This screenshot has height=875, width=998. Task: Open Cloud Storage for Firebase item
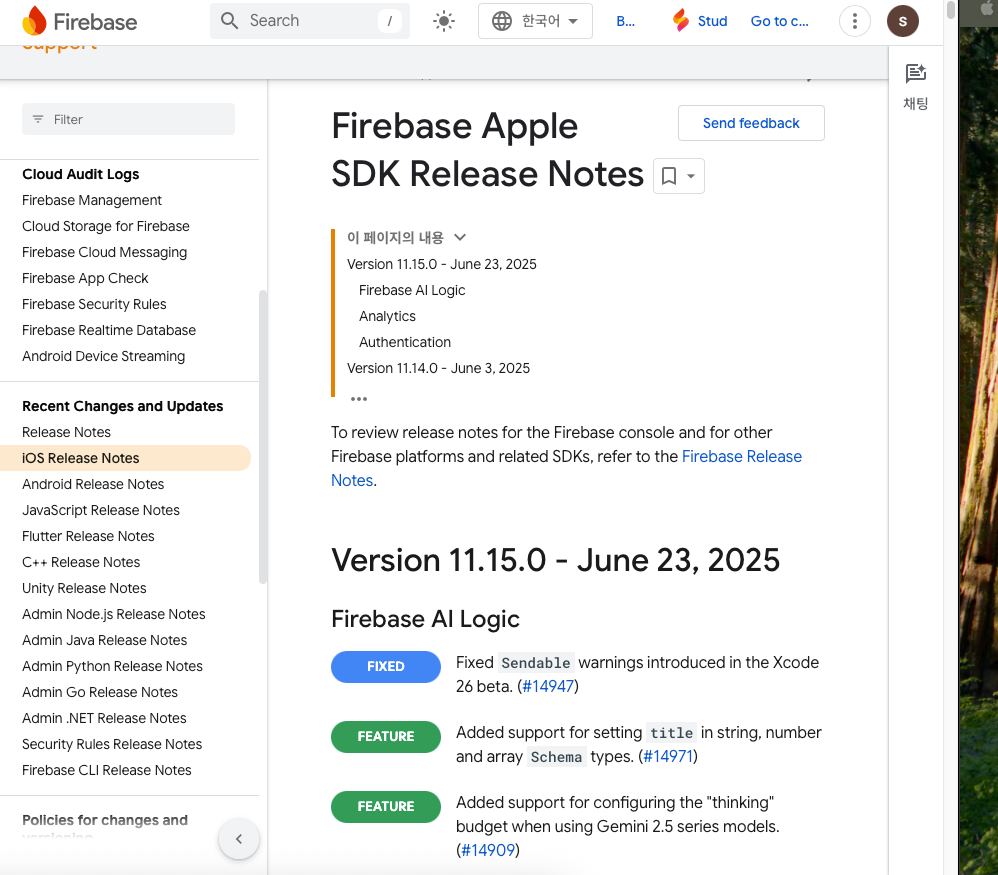(106, 227)
